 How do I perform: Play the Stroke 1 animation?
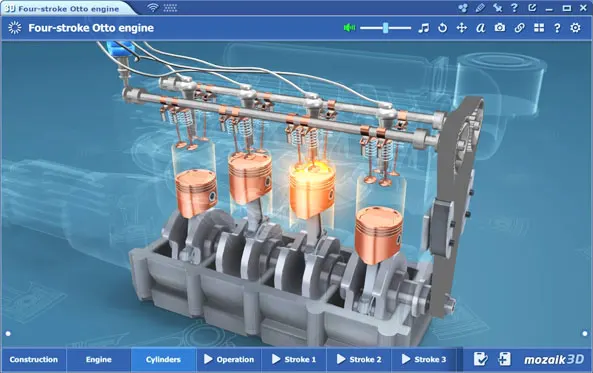[294, 359]
